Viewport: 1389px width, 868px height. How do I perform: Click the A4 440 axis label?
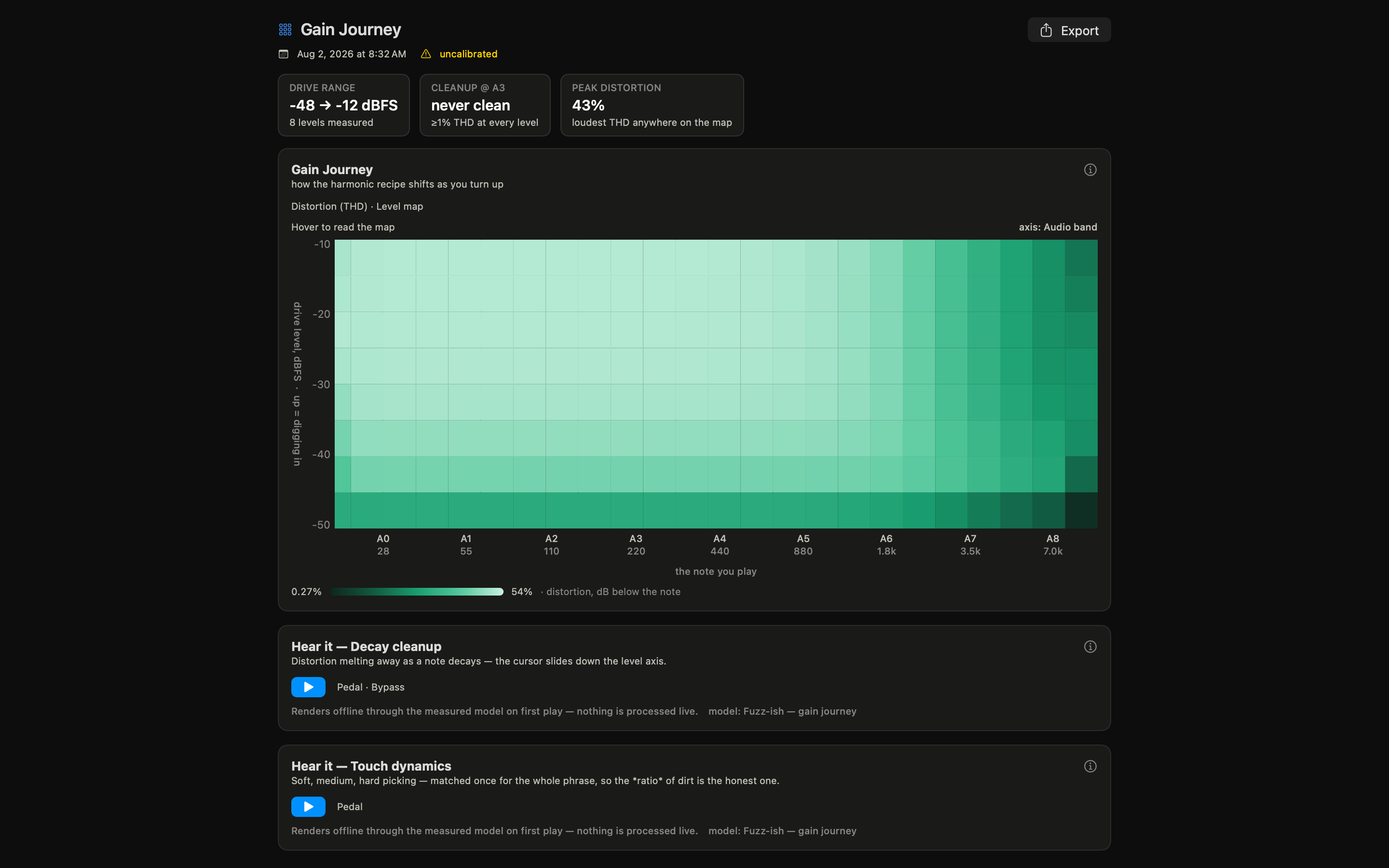(x=720, y=545)
